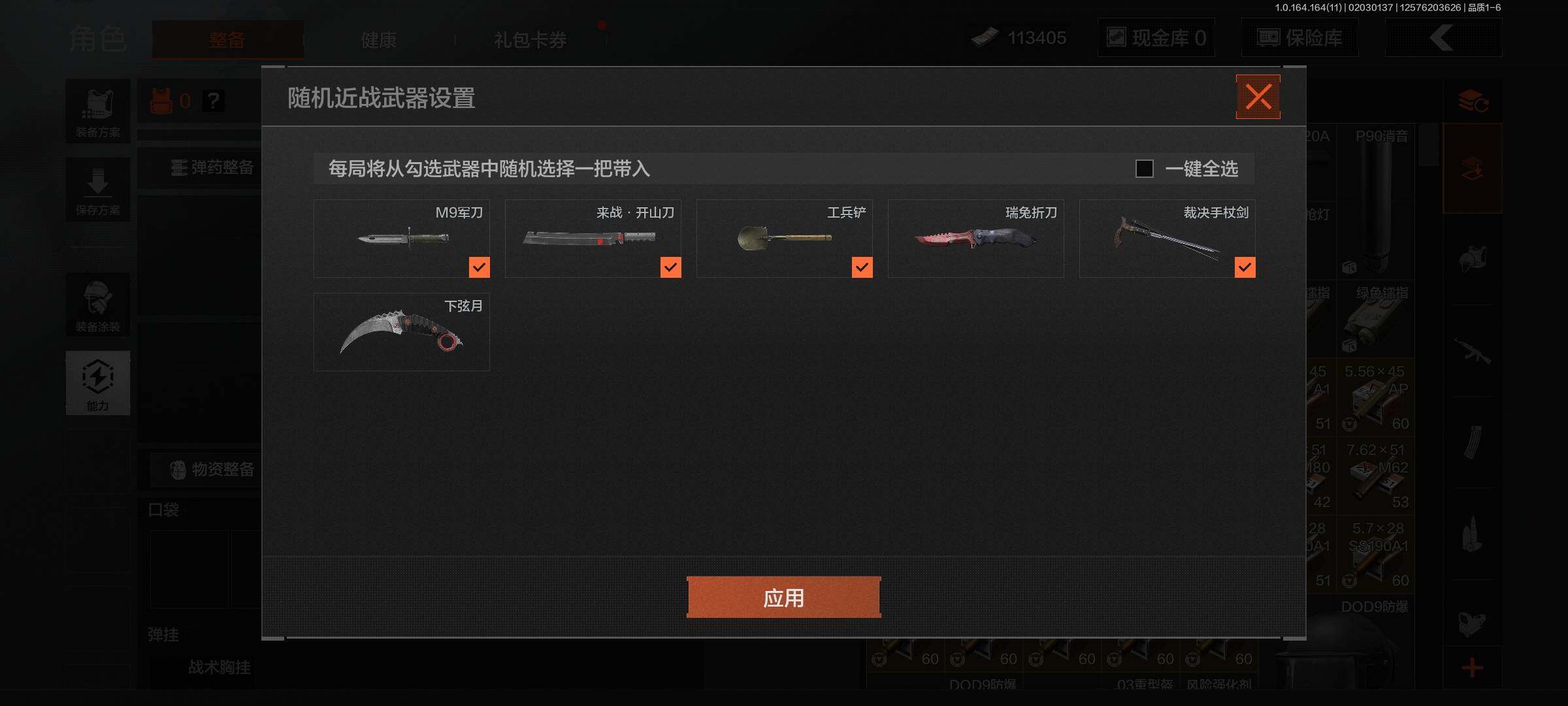The height and width of the screenshot is (706, 1568).
Task: Select the 瑞兔折刀 knife card
Action: pos(975,239)
